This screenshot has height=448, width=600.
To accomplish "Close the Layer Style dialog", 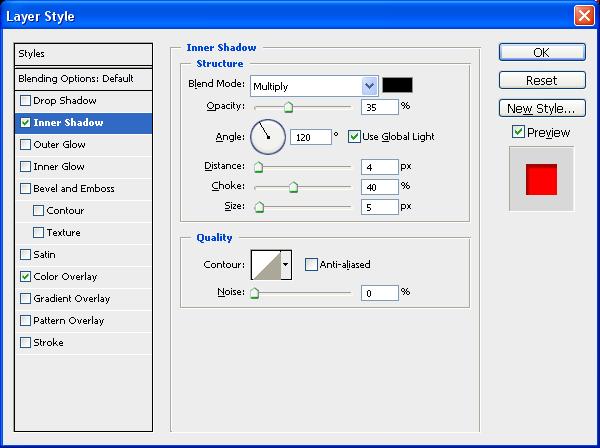I will coord(584,16).
